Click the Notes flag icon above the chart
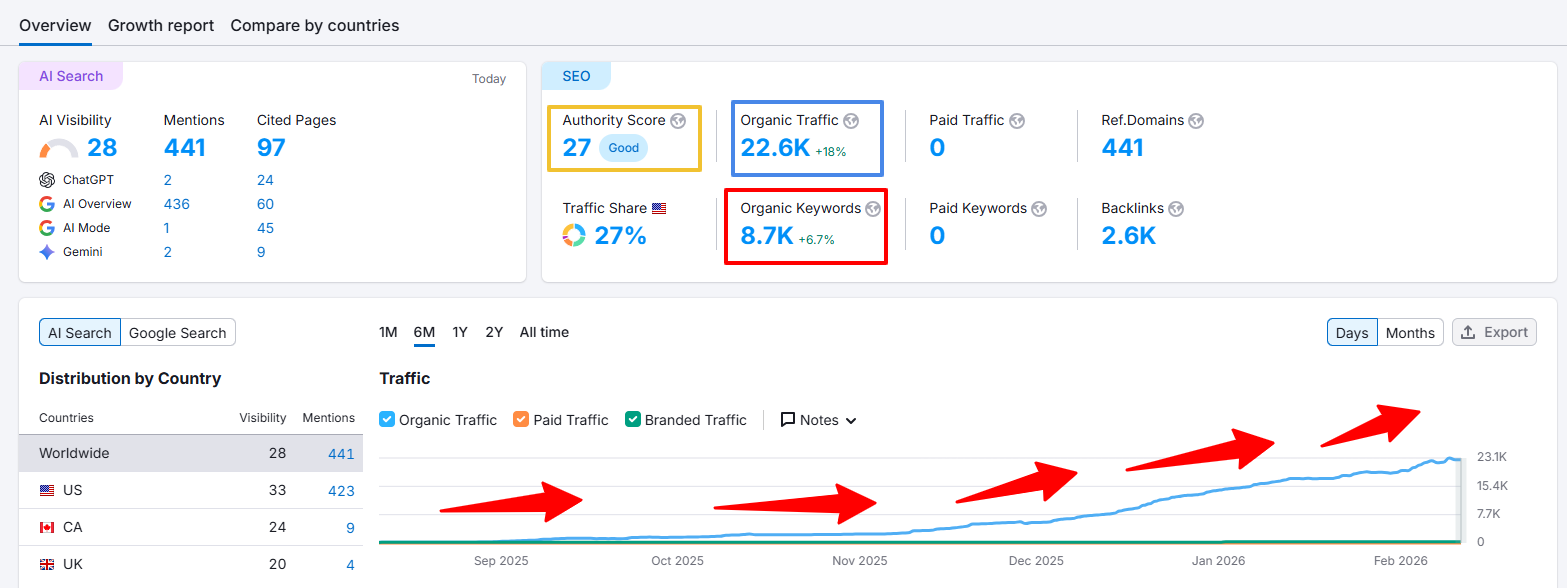 click(x=789, y=420)
